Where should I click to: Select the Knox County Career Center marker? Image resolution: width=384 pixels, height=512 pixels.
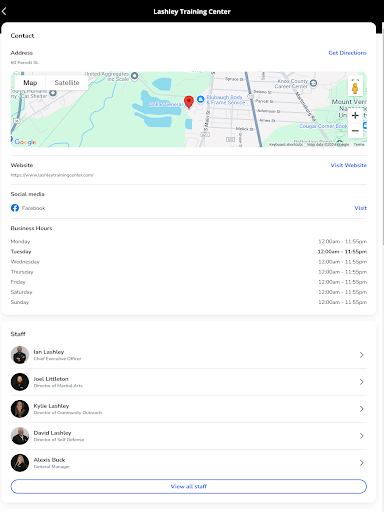[313, 83]
